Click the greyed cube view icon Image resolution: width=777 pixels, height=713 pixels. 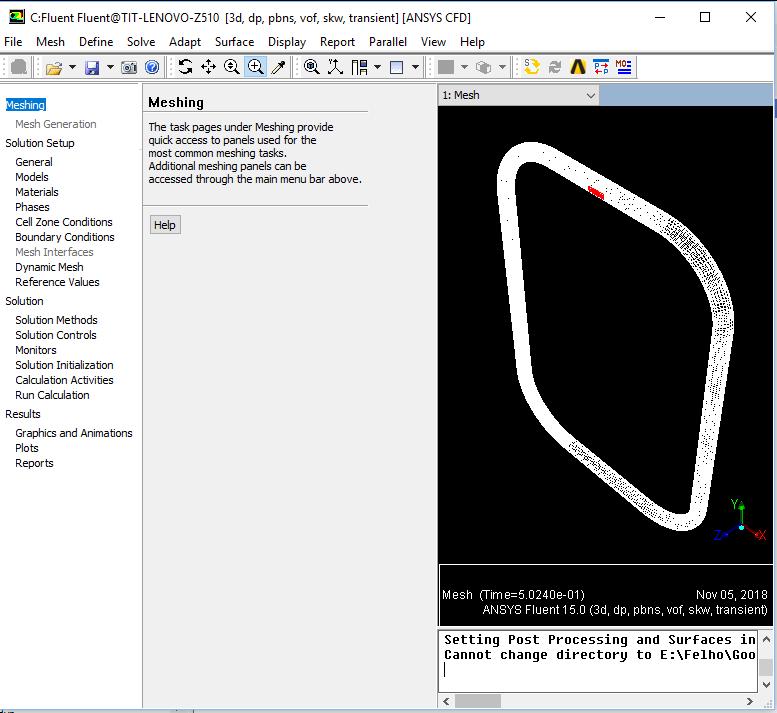484,67
